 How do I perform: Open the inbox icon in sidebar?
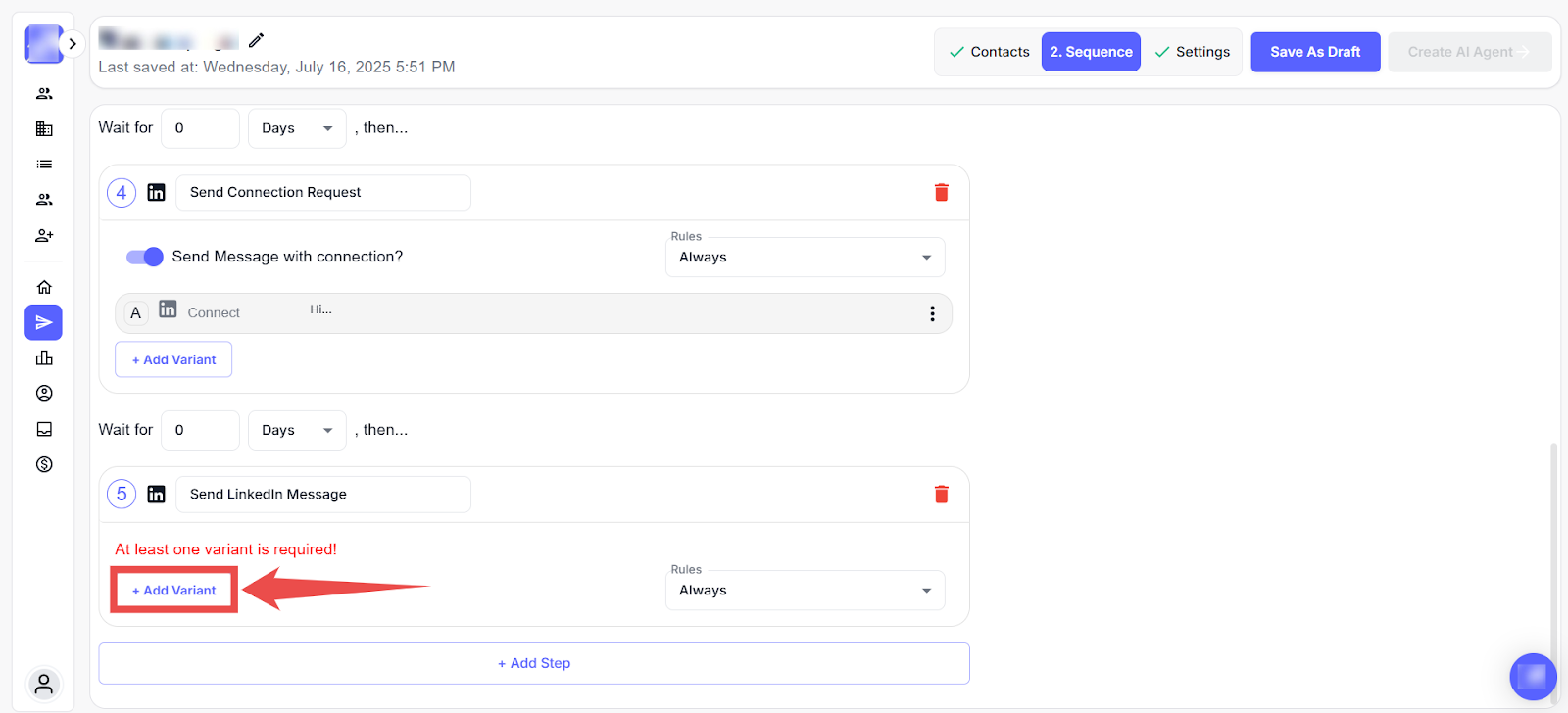44,429
